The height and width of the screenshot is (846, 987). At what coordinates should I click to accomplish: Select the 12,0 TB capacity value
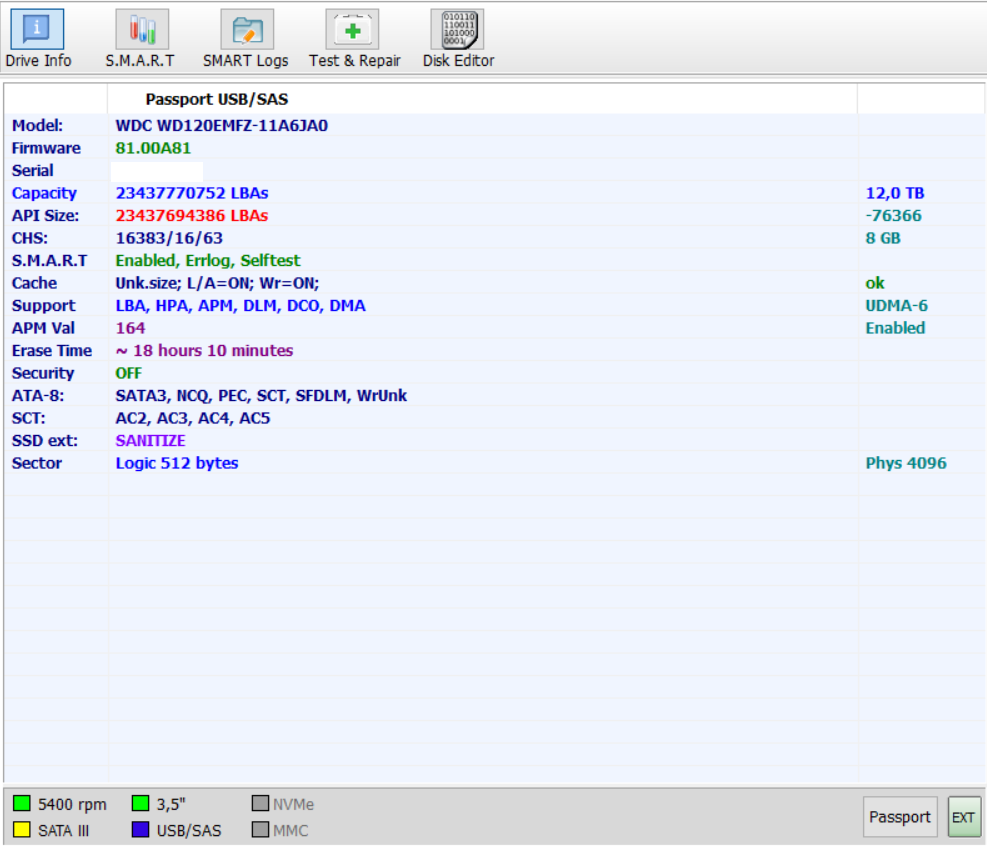click(x=894, y=193)
